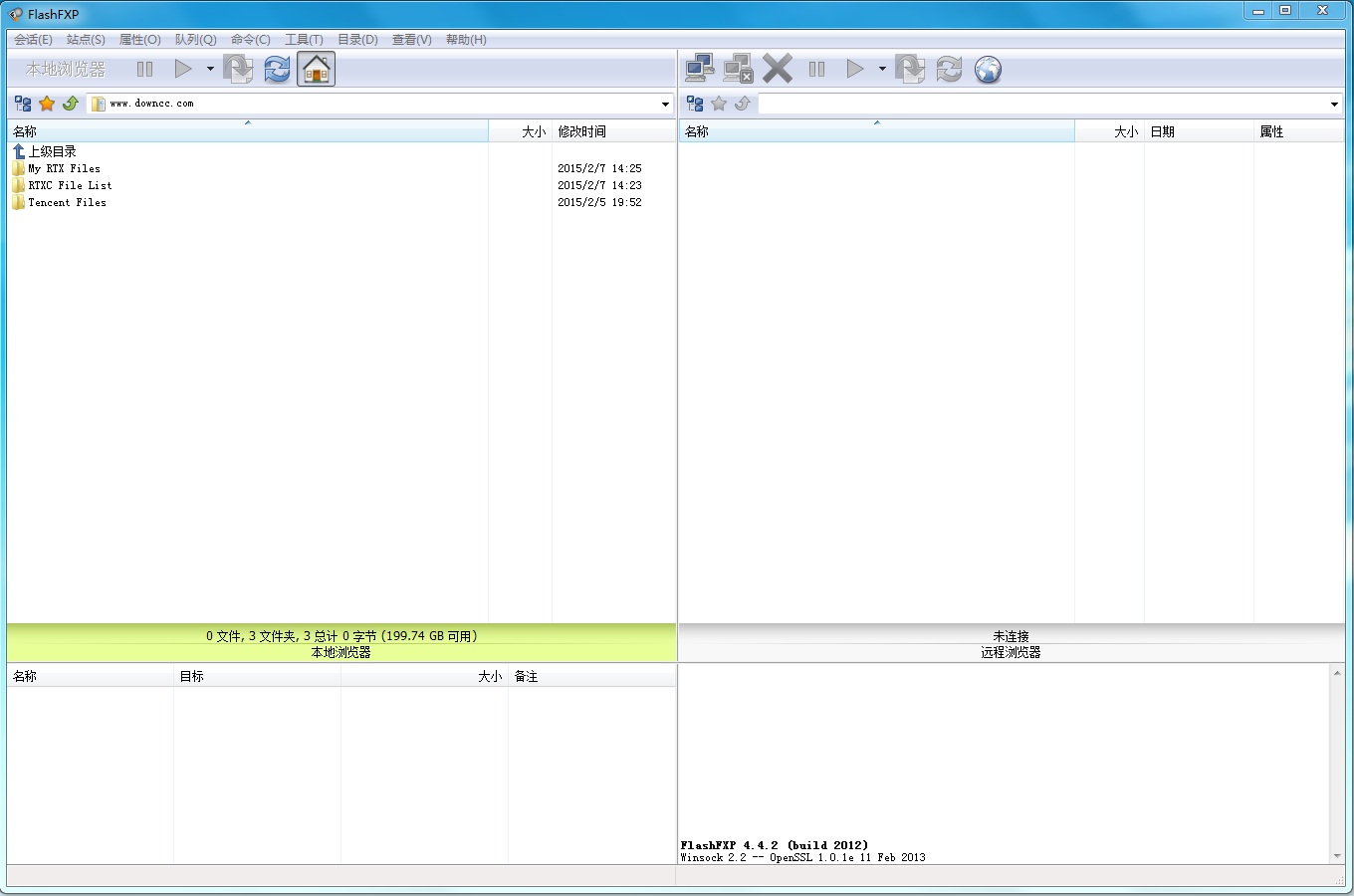
Task: Open the transfer mode dropdown arrow
Action: click(x=882, y=68)
